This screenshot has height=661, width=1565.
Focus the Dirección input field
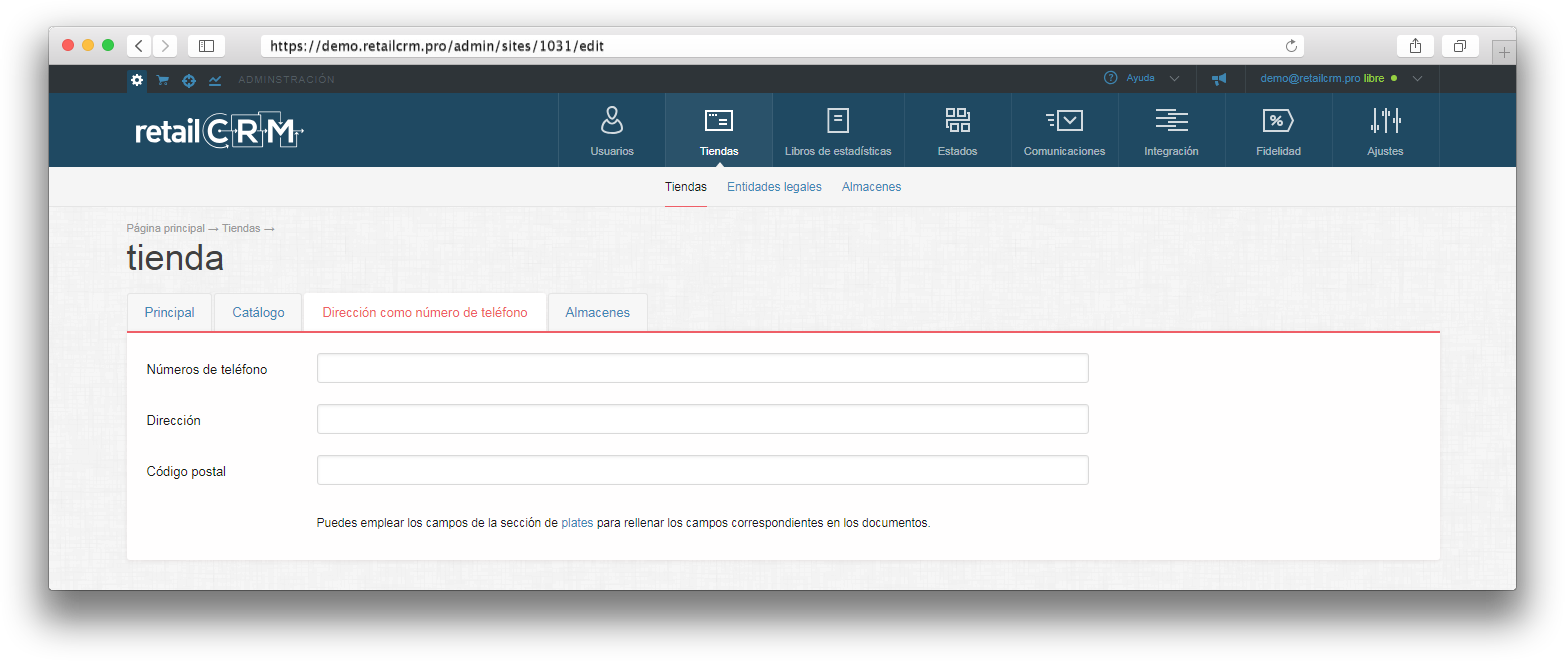(702, 419)
